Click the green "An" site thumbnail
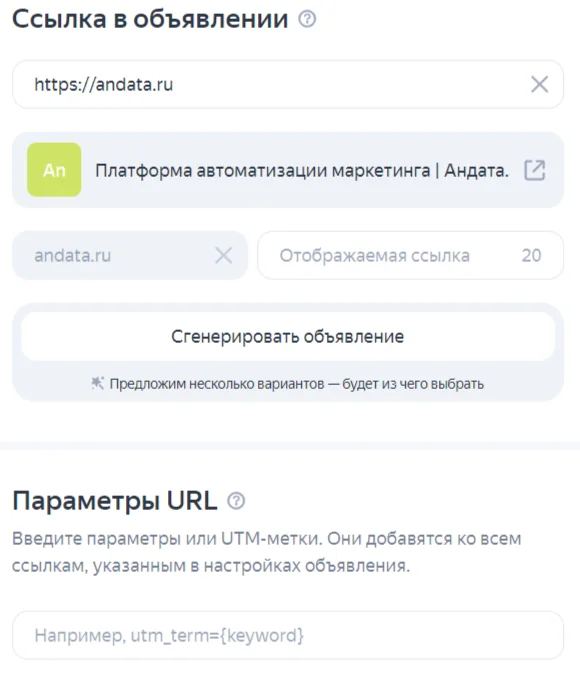The height and width of the screenshot is (673, 580). pyautogui.click(x=54, y=170)
